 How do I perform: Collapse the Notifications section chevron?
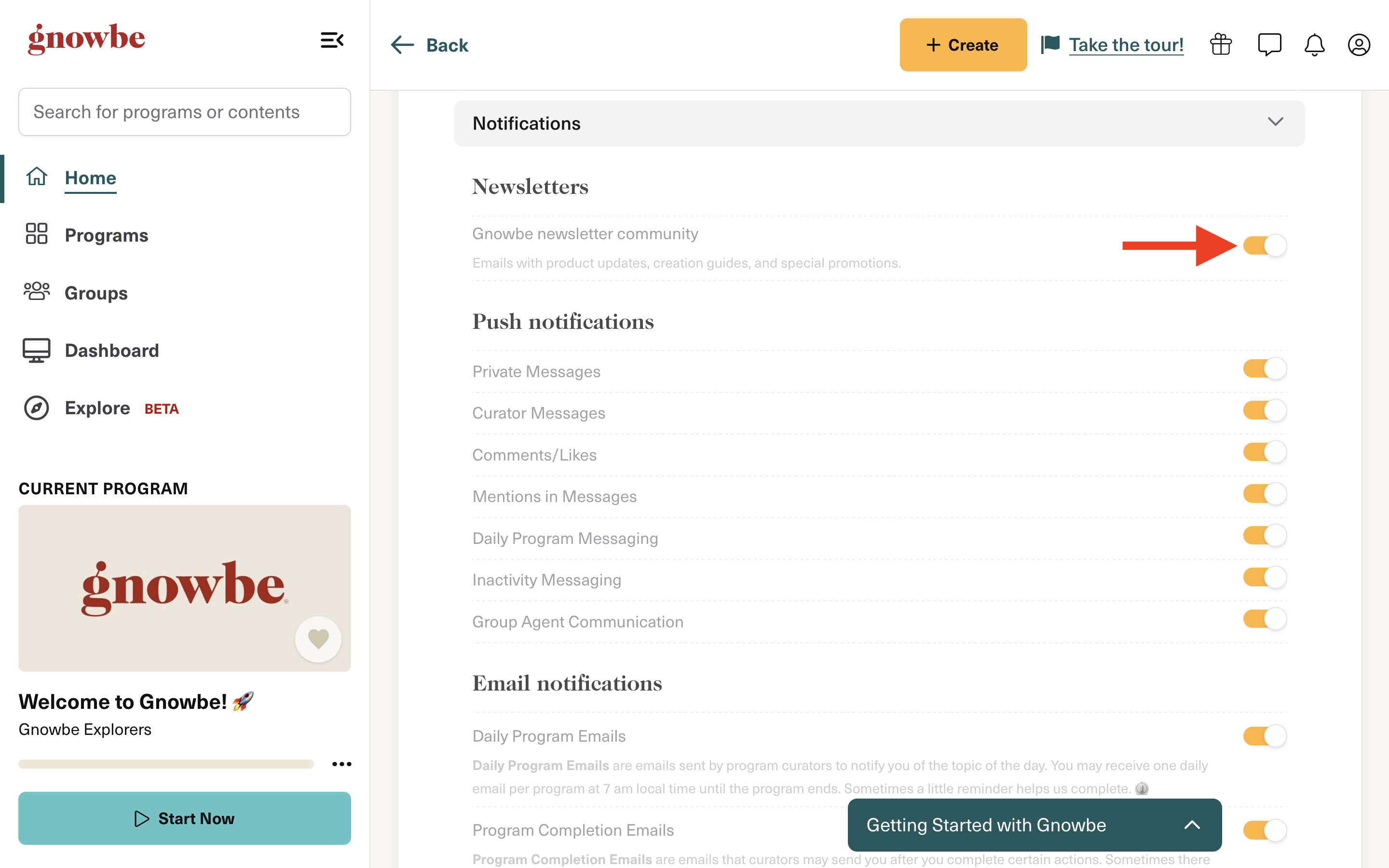pos(1275,122)
